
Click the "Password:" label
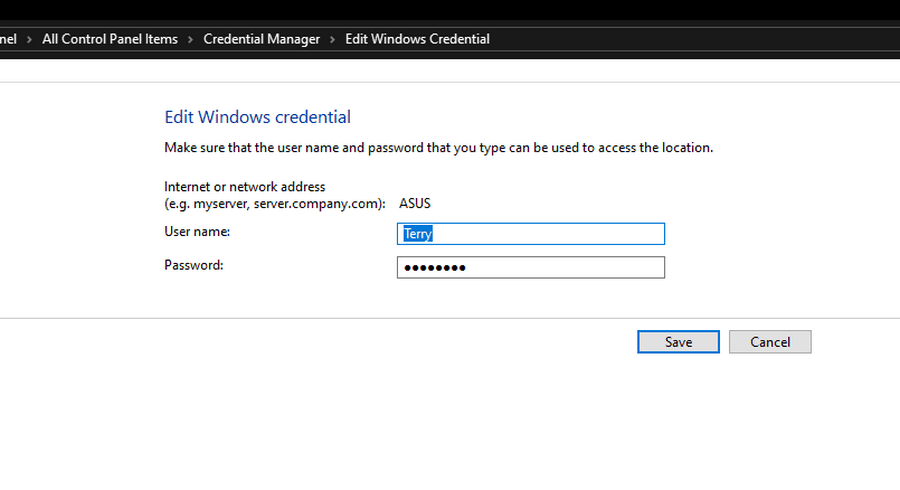tap(194, 265)
